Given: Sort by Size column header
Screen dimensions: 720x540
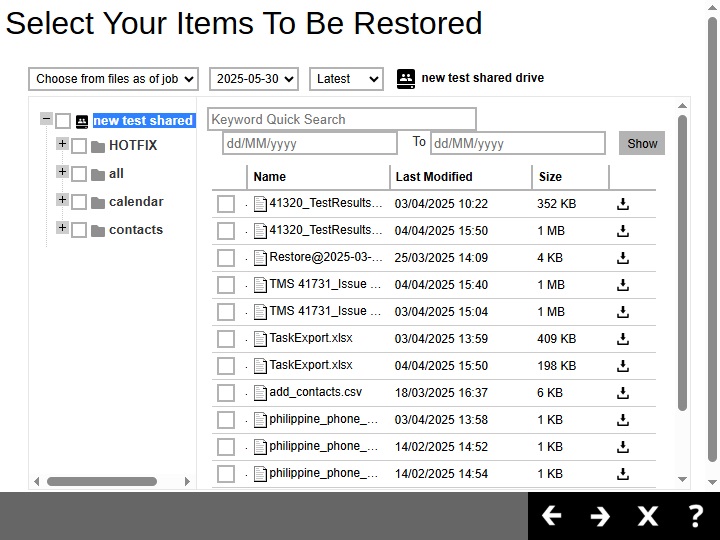Looking at the screenshot, I should click(570, 177).
